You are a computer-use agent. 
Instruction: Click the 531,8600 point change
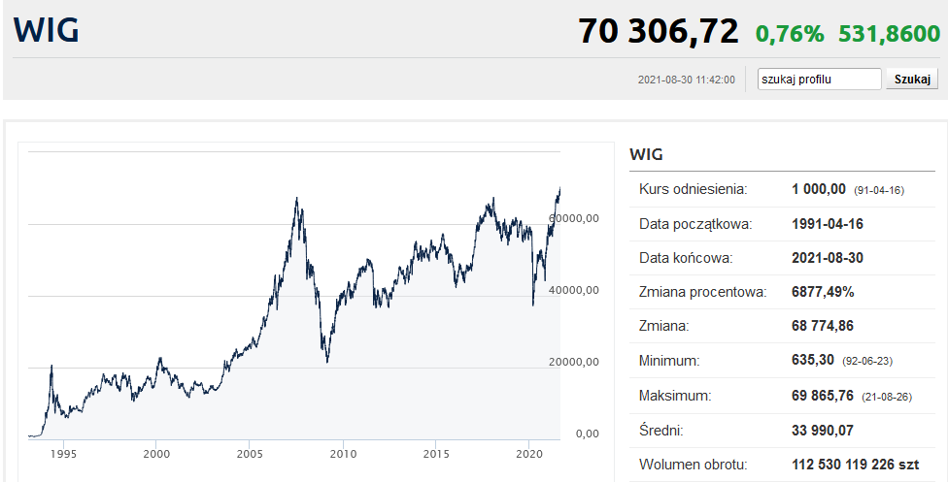pyautogui.click(x=889, y=33)
